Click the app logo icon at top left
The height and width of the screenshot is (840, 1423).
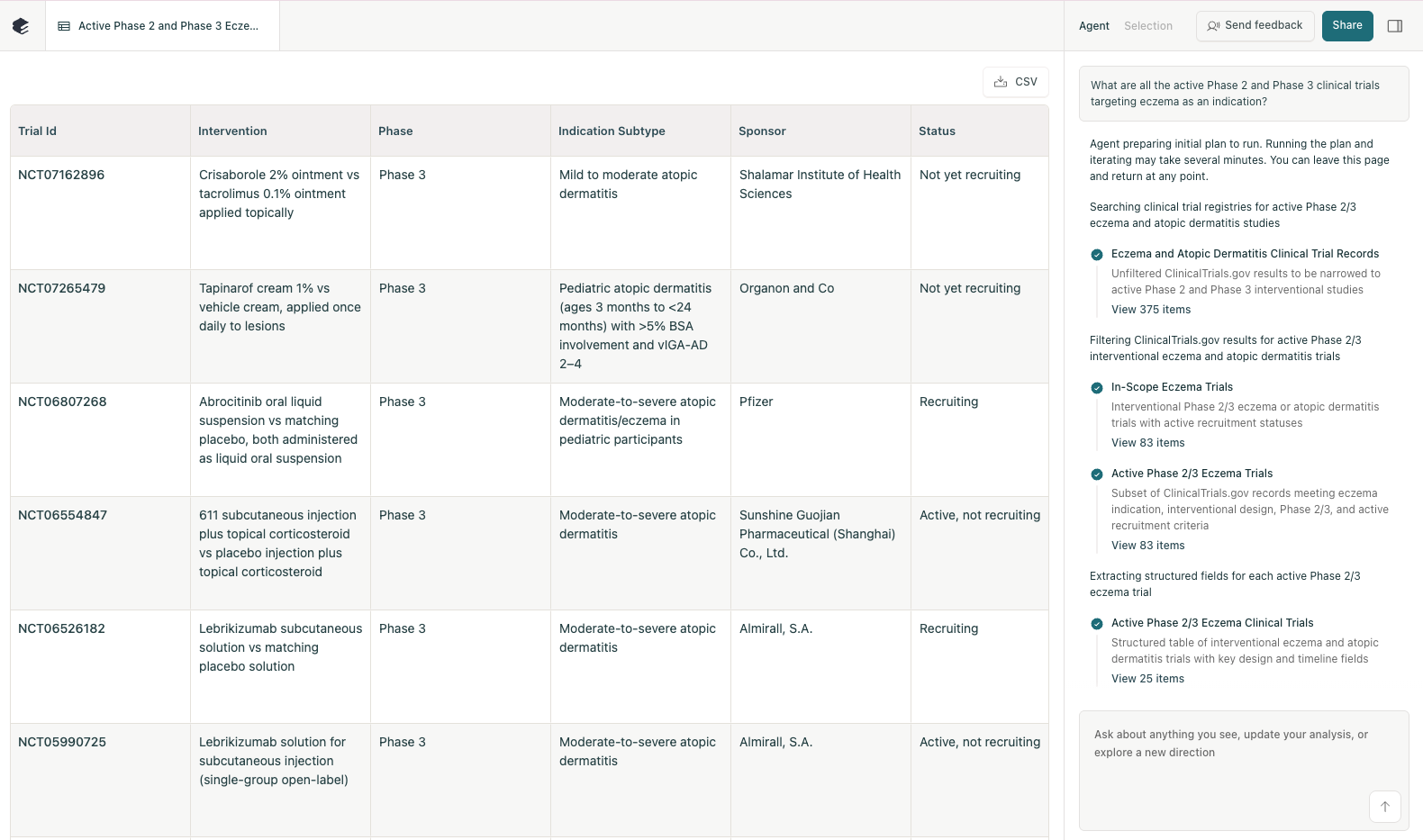pyautogui.click(x=21, y=26)
